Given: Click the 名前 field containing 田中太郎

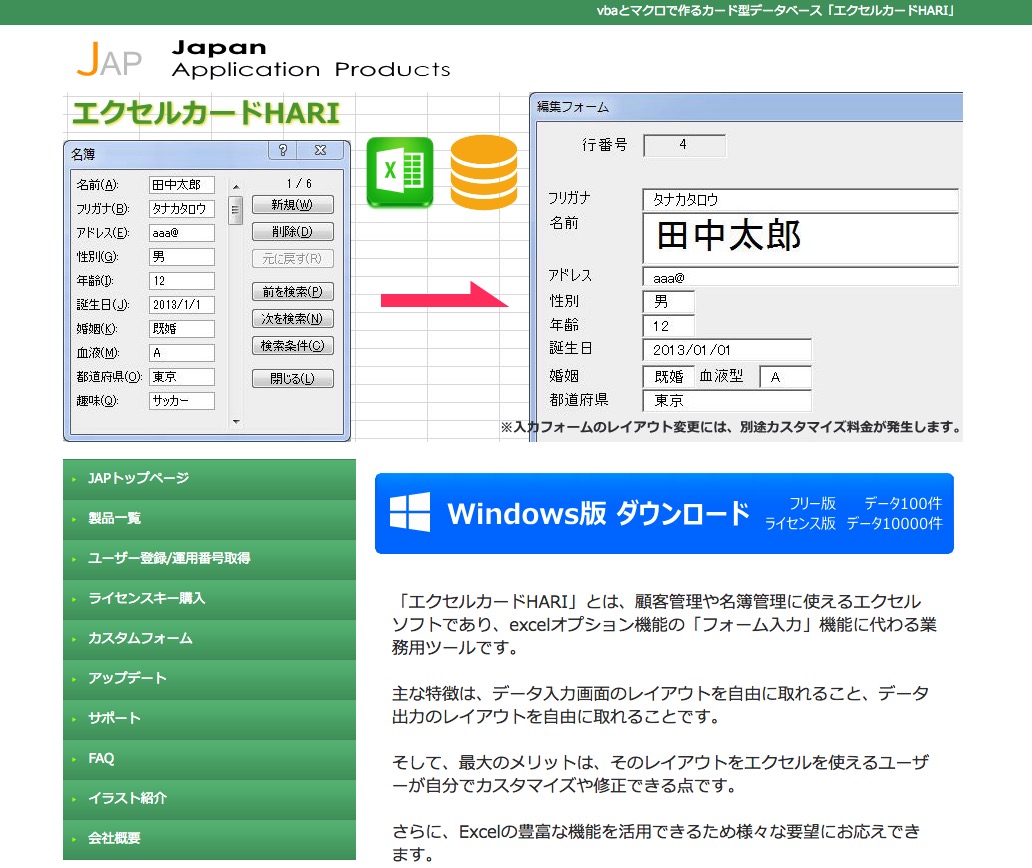Looking at the screenshot, I should [180, 185].
